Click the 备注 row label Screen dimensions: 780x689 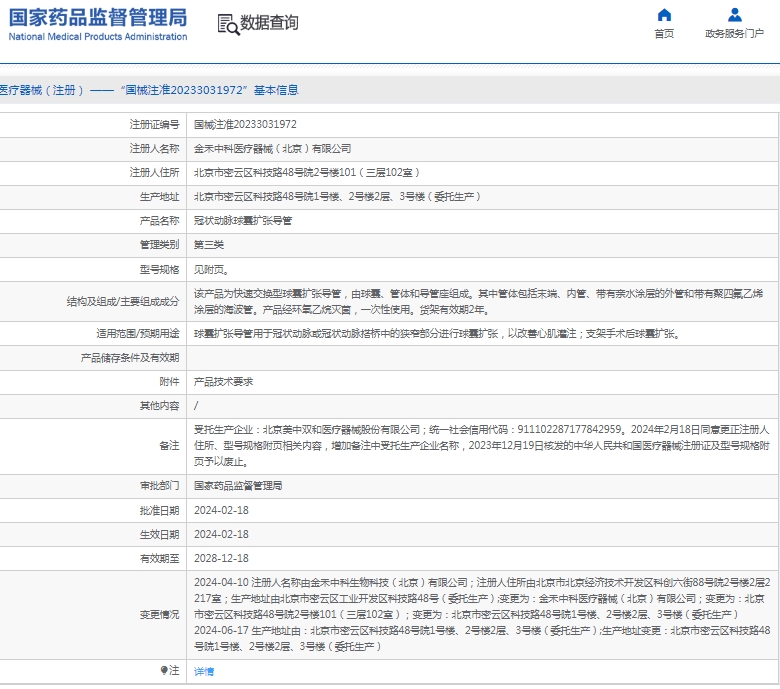169,446
